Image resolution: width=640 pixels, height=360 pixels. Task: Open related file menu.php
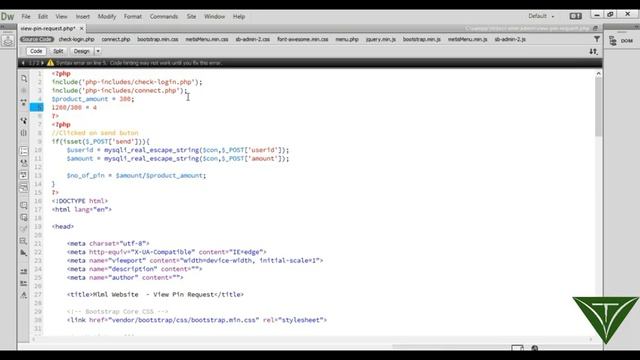(x=347, y=39)
